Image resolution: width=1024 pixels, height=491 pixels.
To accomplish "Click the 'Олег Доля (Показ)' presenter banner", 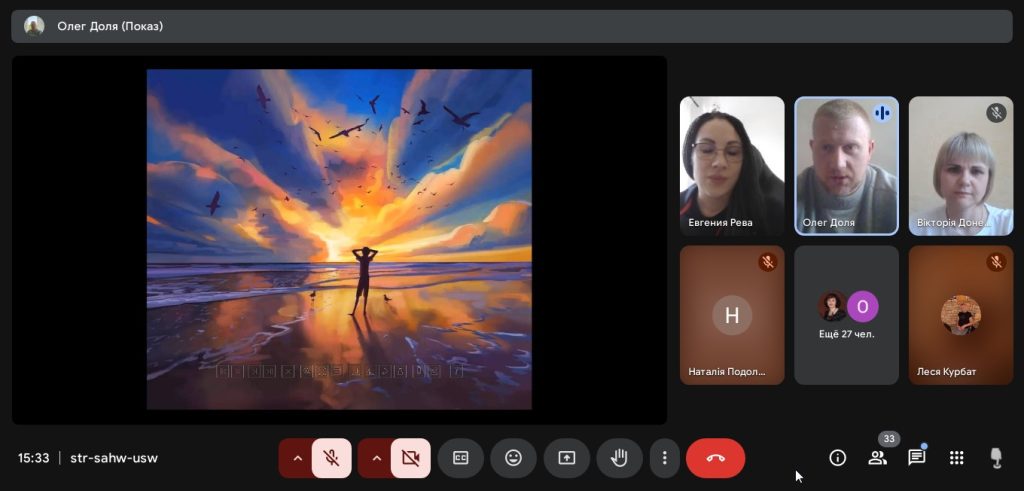I will point(512,27).
